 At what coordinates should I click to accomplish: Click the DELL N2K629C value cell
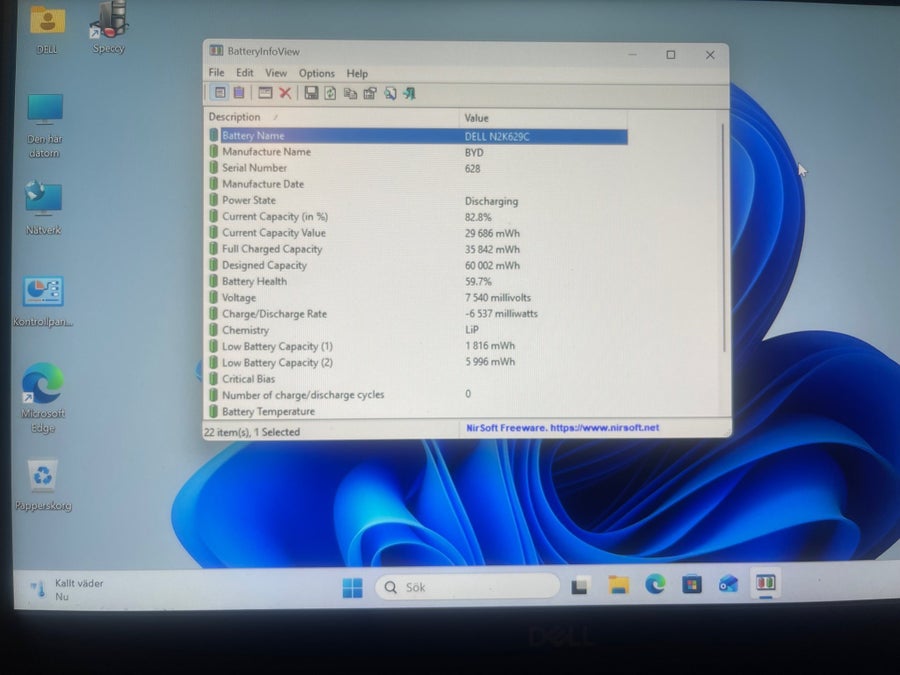tap(497, 137)
